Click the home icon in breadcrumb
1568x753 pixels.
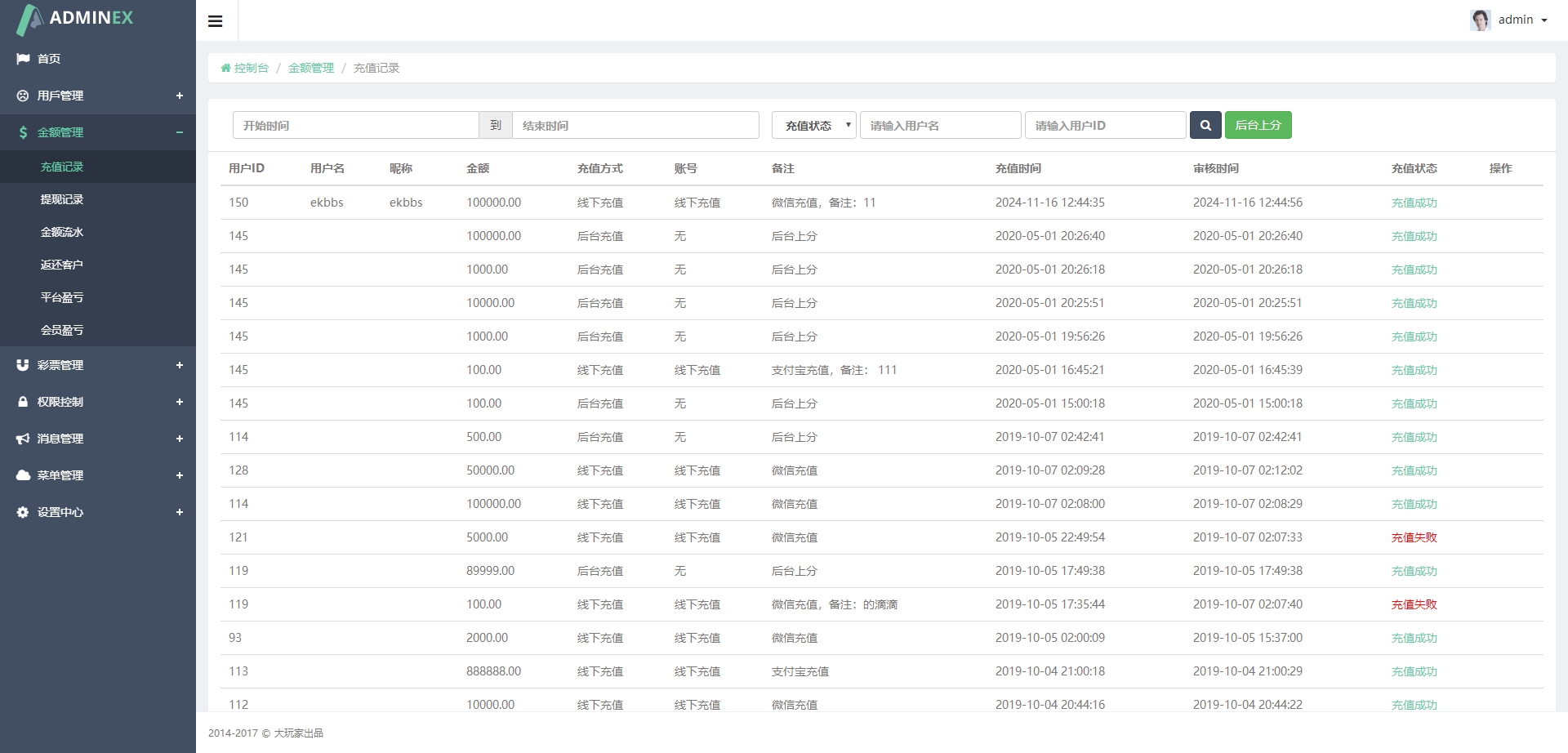click(225, 68)
